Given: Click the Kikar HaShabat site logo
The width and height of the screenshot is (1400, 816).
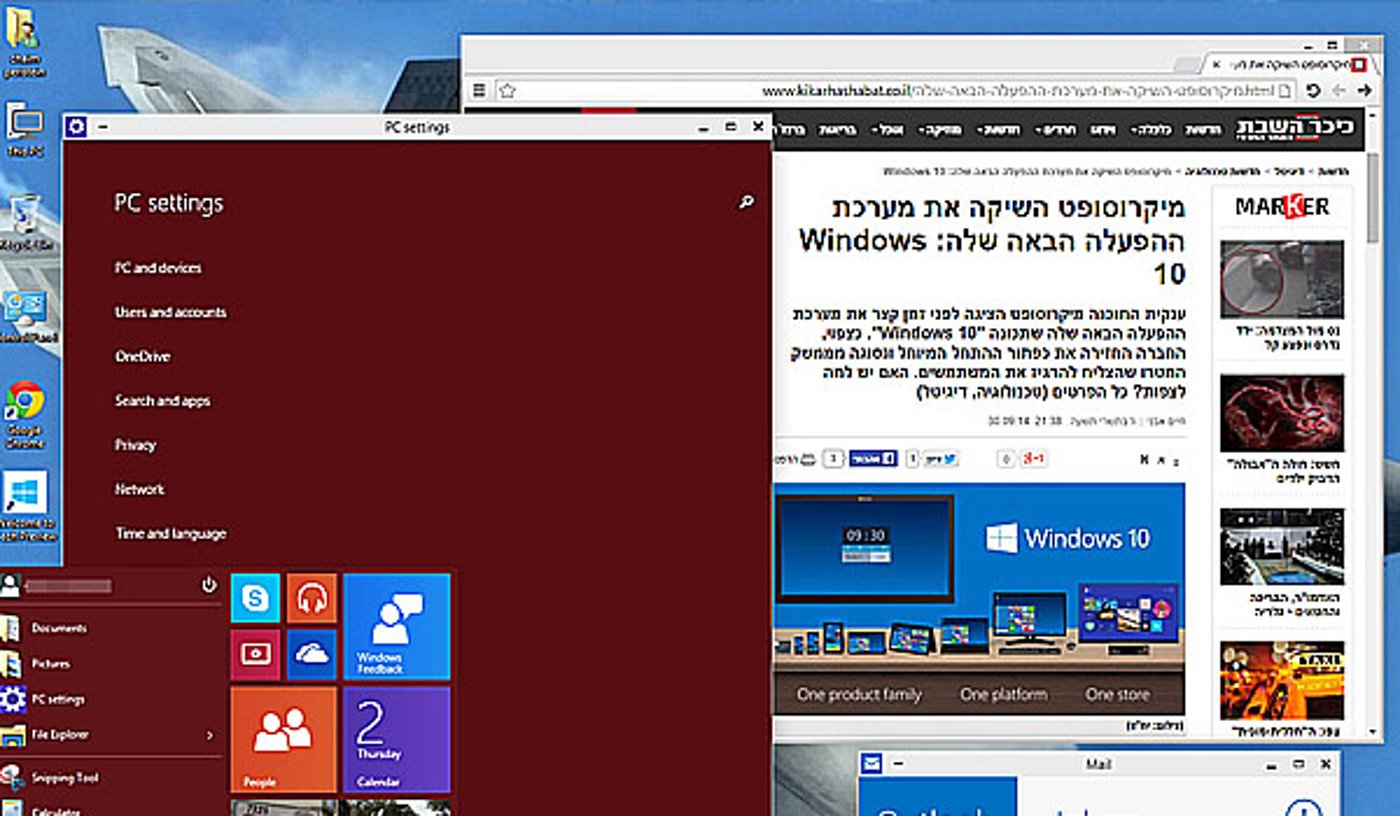Looking at the screenshot, I should tap(1295, 129).
